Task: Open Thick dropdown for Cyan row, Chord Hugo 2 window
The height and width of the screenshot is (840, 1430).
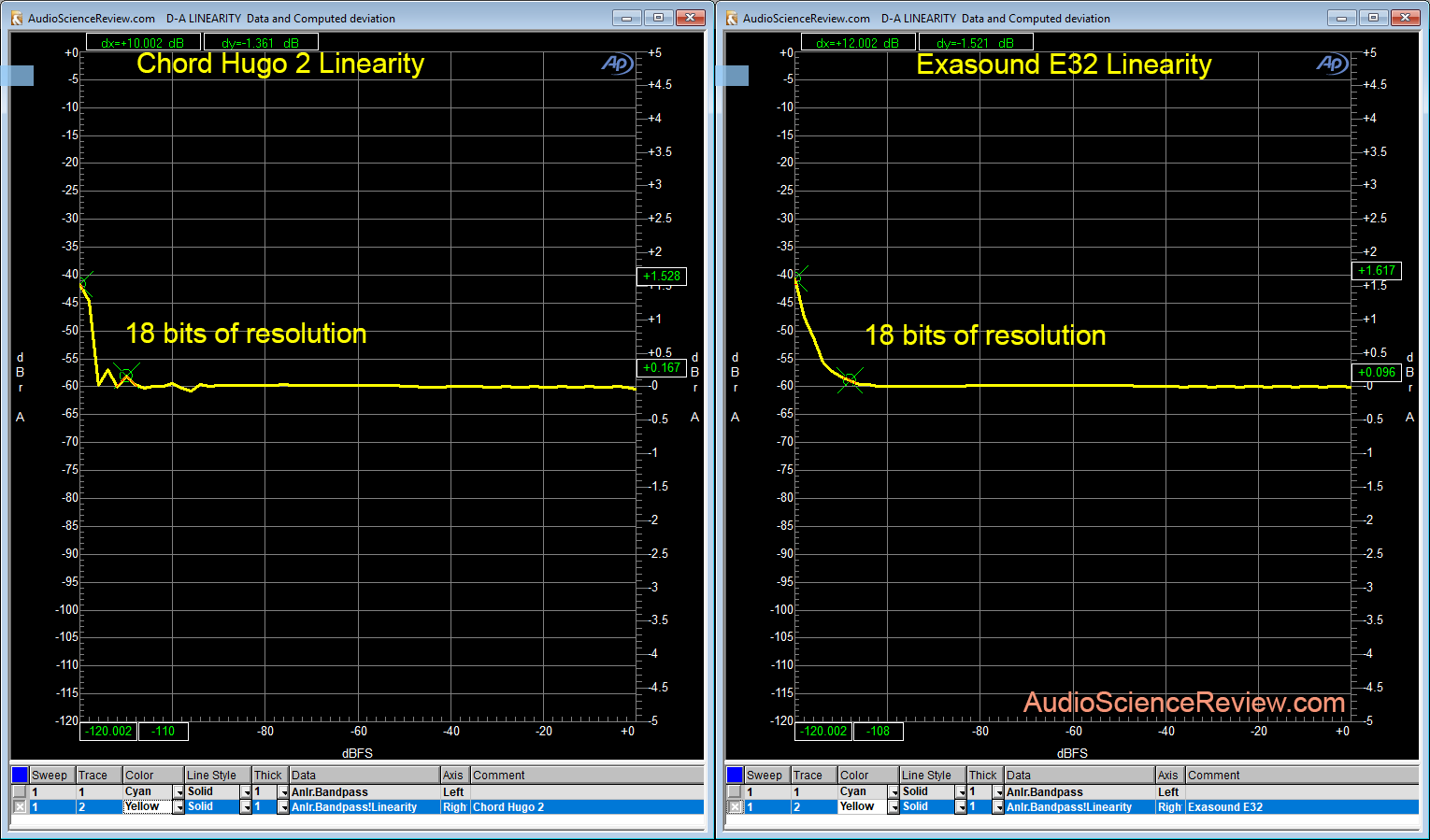Action: click(283, 792)
